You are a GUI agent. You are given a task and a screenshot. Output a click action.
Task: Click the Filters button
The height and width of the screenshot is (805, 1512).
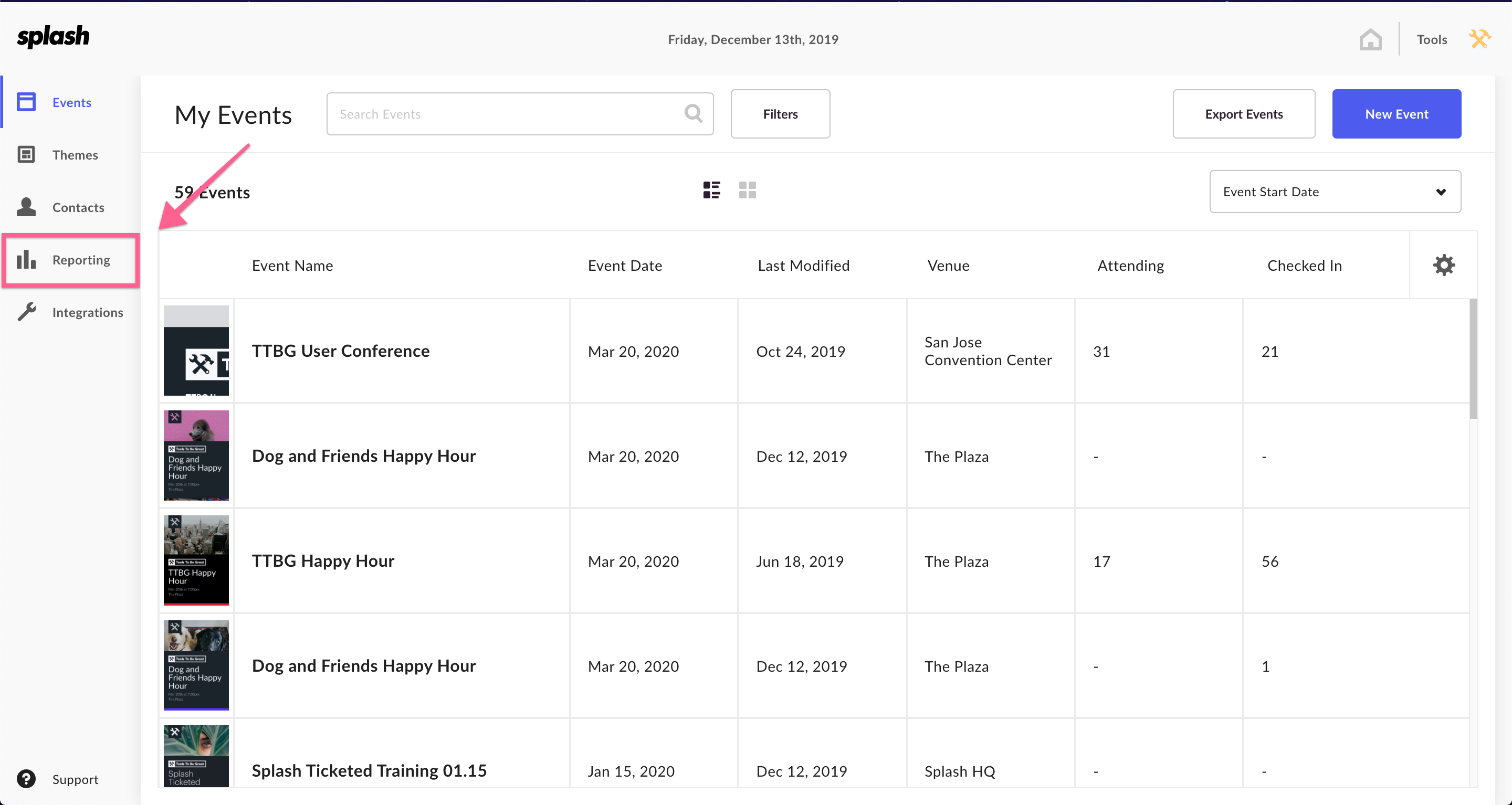pos(780,114)
